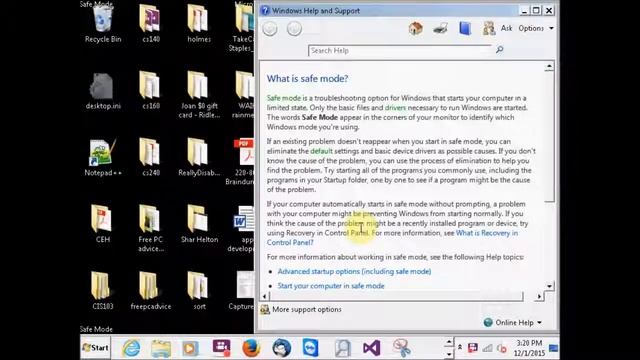640x360 pixels.
Task: Click the Search Help magnifier icon
Action: (x=499, y=50)
